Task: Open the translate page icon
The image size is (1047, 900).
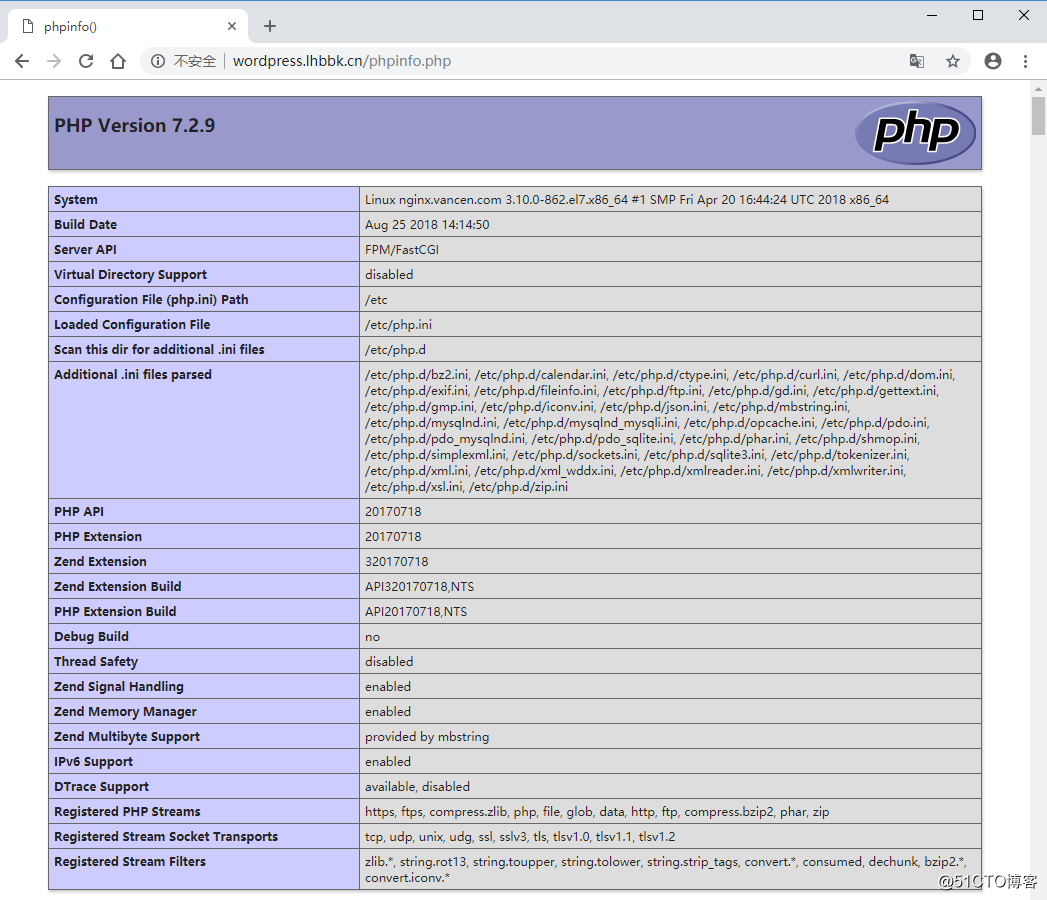Action: 917,61
